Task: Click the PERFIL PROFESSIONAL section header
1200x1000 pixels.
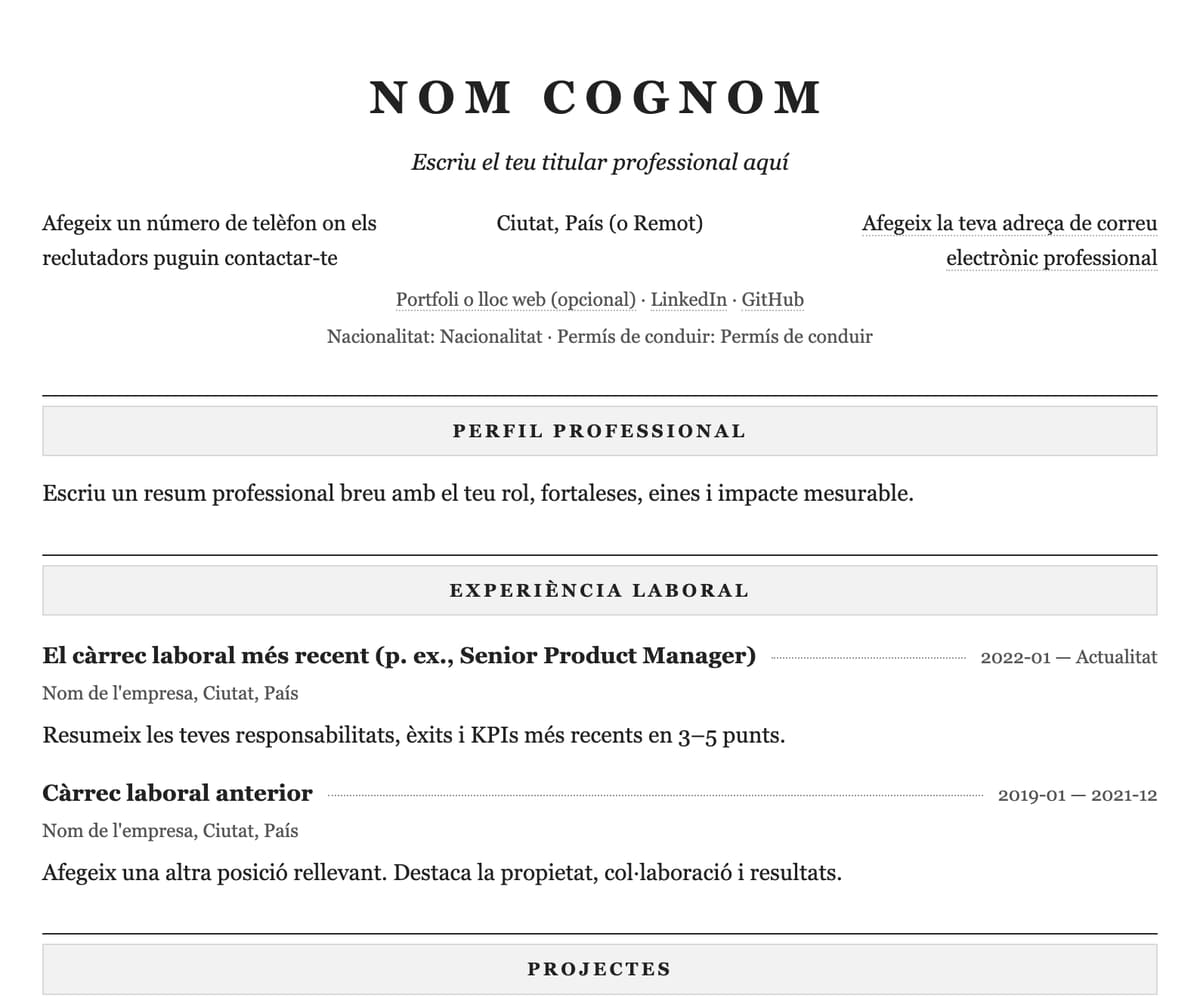Action: 600,431
